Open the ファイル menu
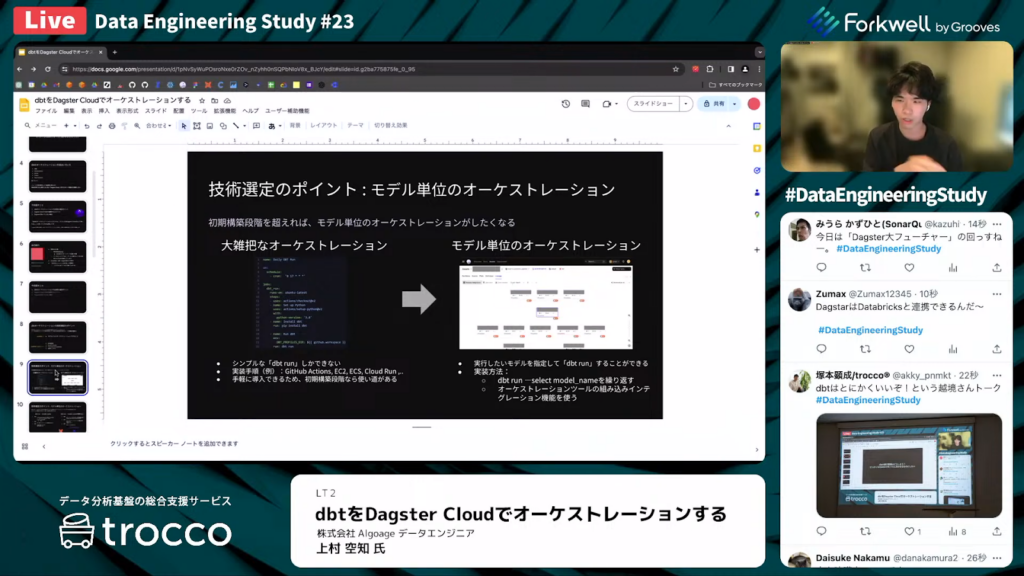1024x576 pixels. (46, 111)
